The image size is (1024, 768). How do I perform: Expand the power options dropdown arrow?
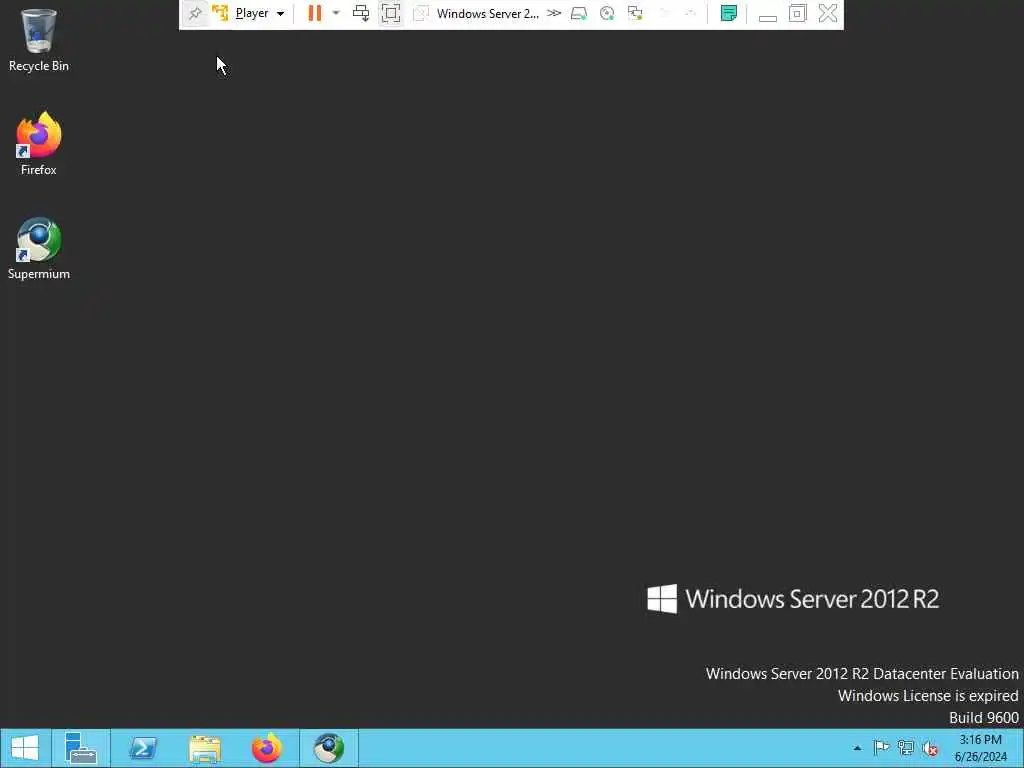(336, 13)
